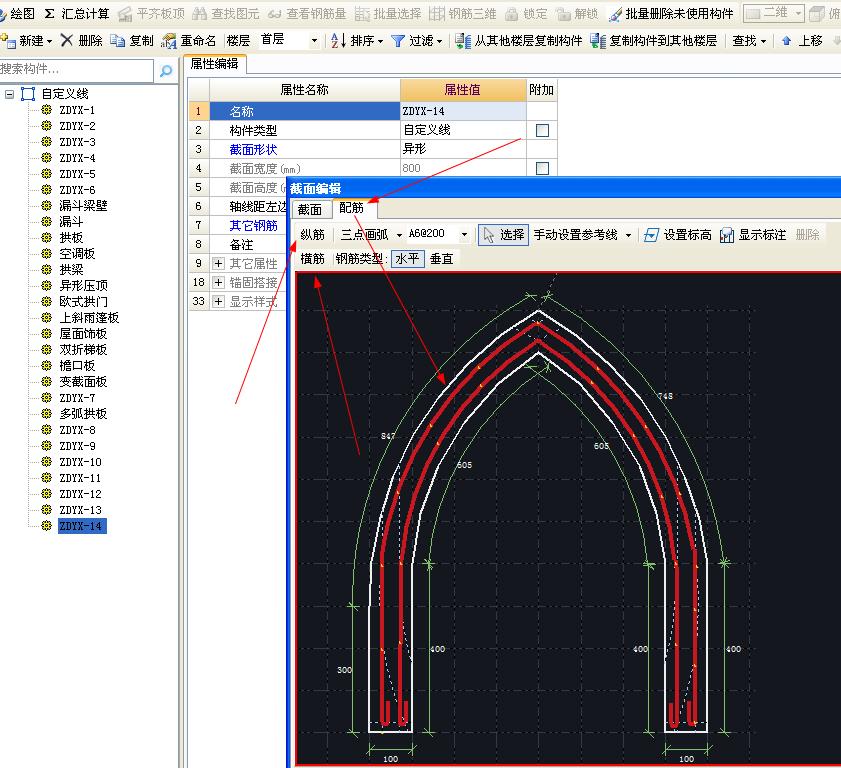Click the 属性值 column header
Screen dimensions: 841x768
[x=463, y=90]
